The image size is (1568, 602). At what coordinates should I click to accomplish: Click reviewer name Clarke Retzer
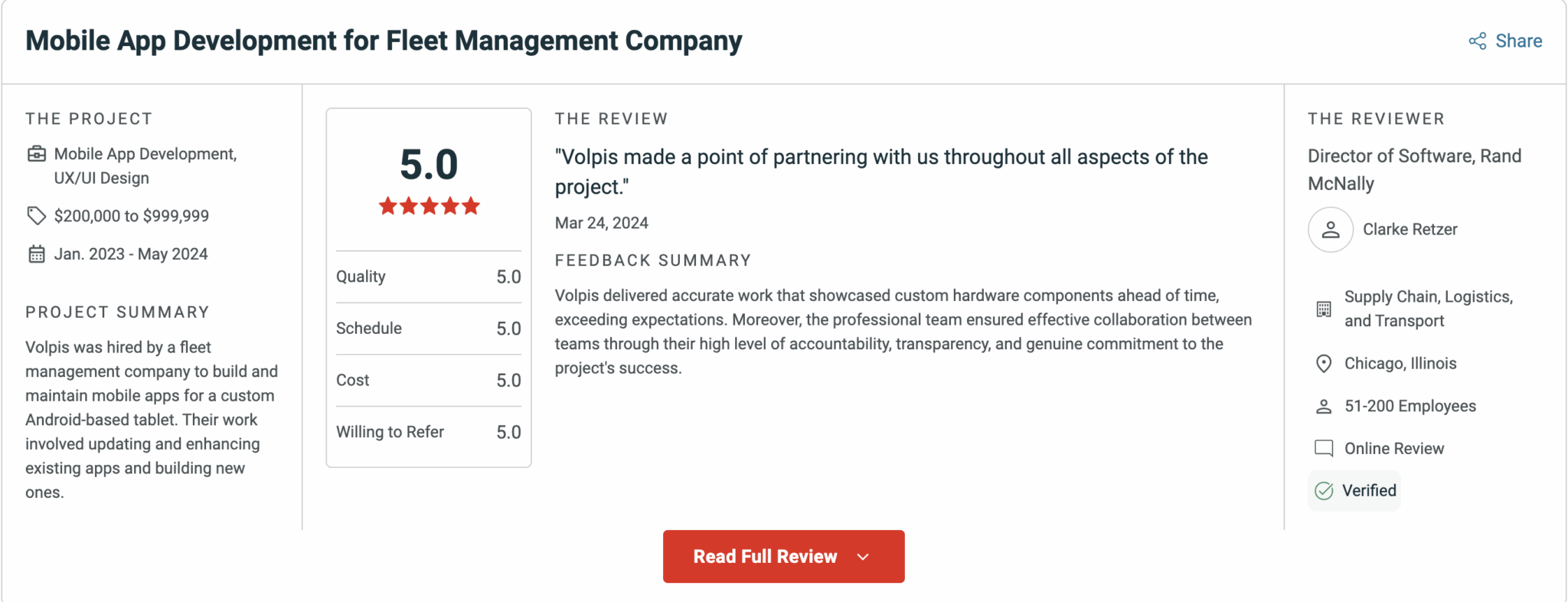click(x=1410, y=230)
